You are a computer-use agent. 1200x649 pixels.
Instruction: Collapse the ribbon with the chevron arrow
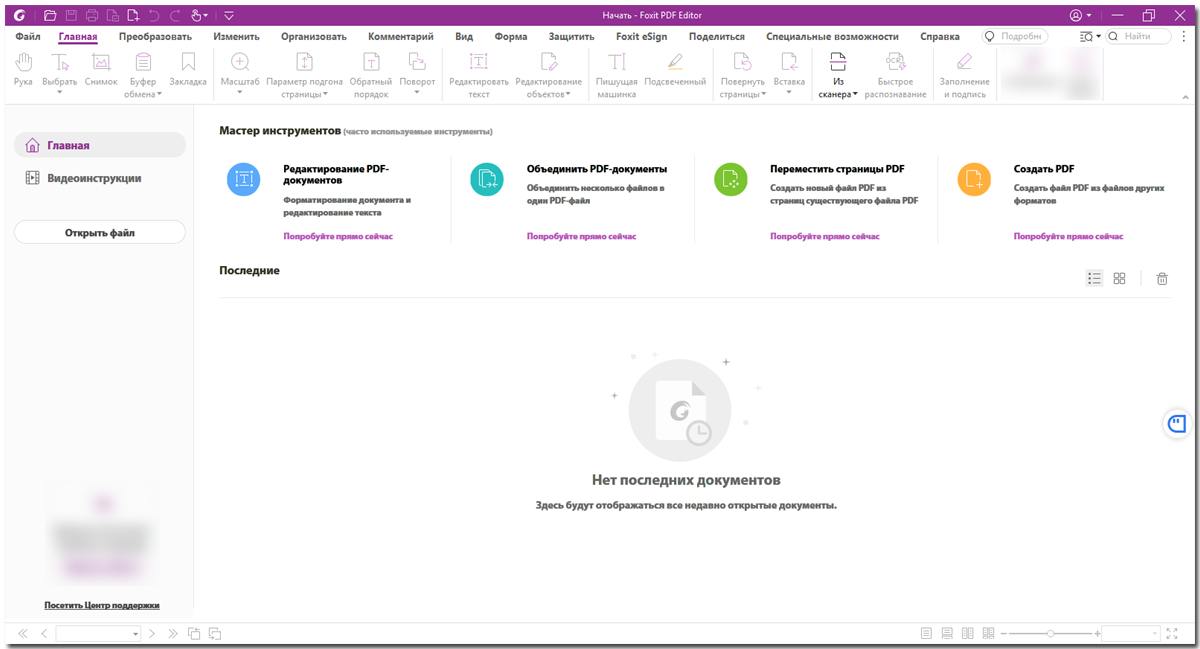click(x=1184, y=96)
